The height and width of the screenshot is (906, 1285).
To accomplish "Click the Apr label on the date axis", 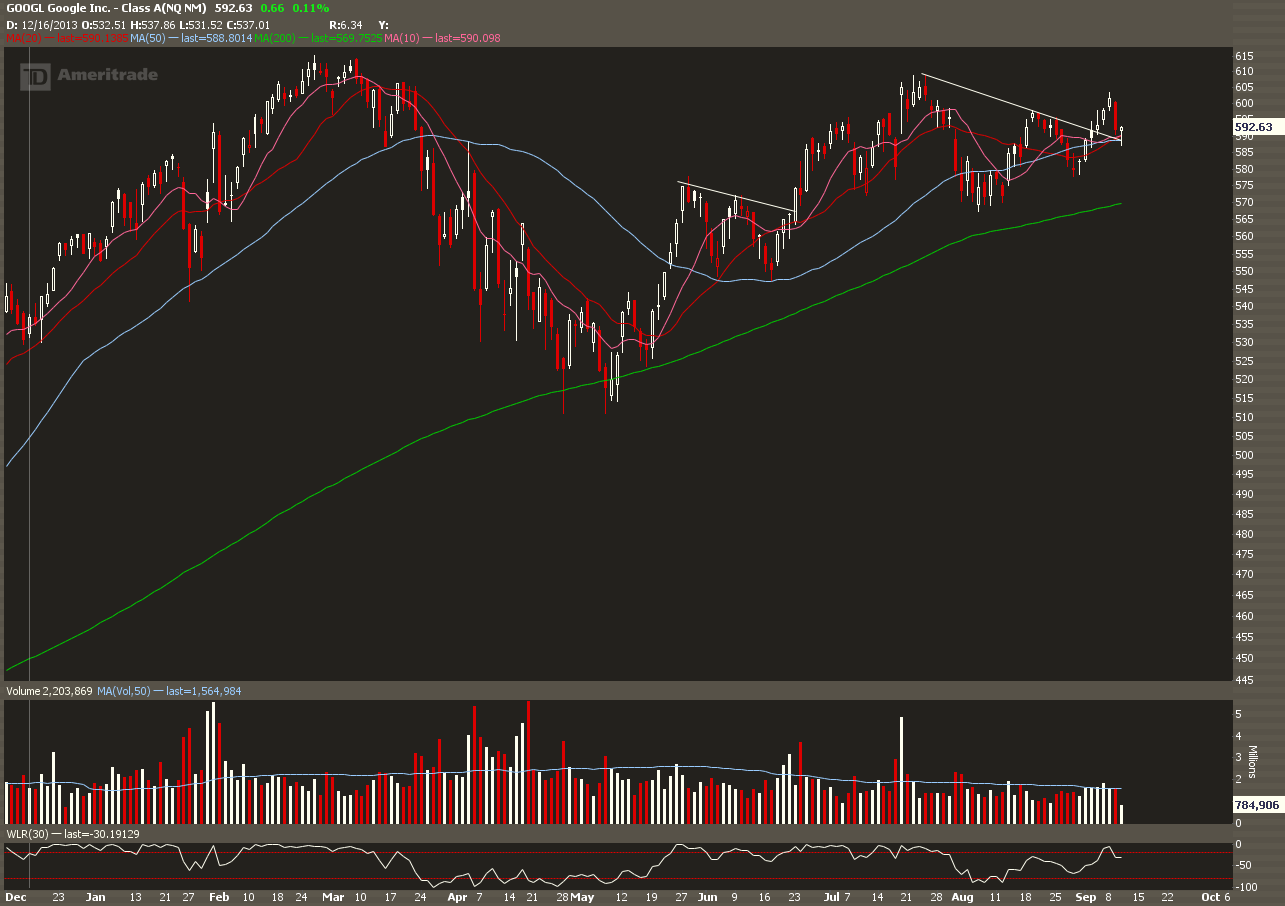I will click(x=457, y=897).
